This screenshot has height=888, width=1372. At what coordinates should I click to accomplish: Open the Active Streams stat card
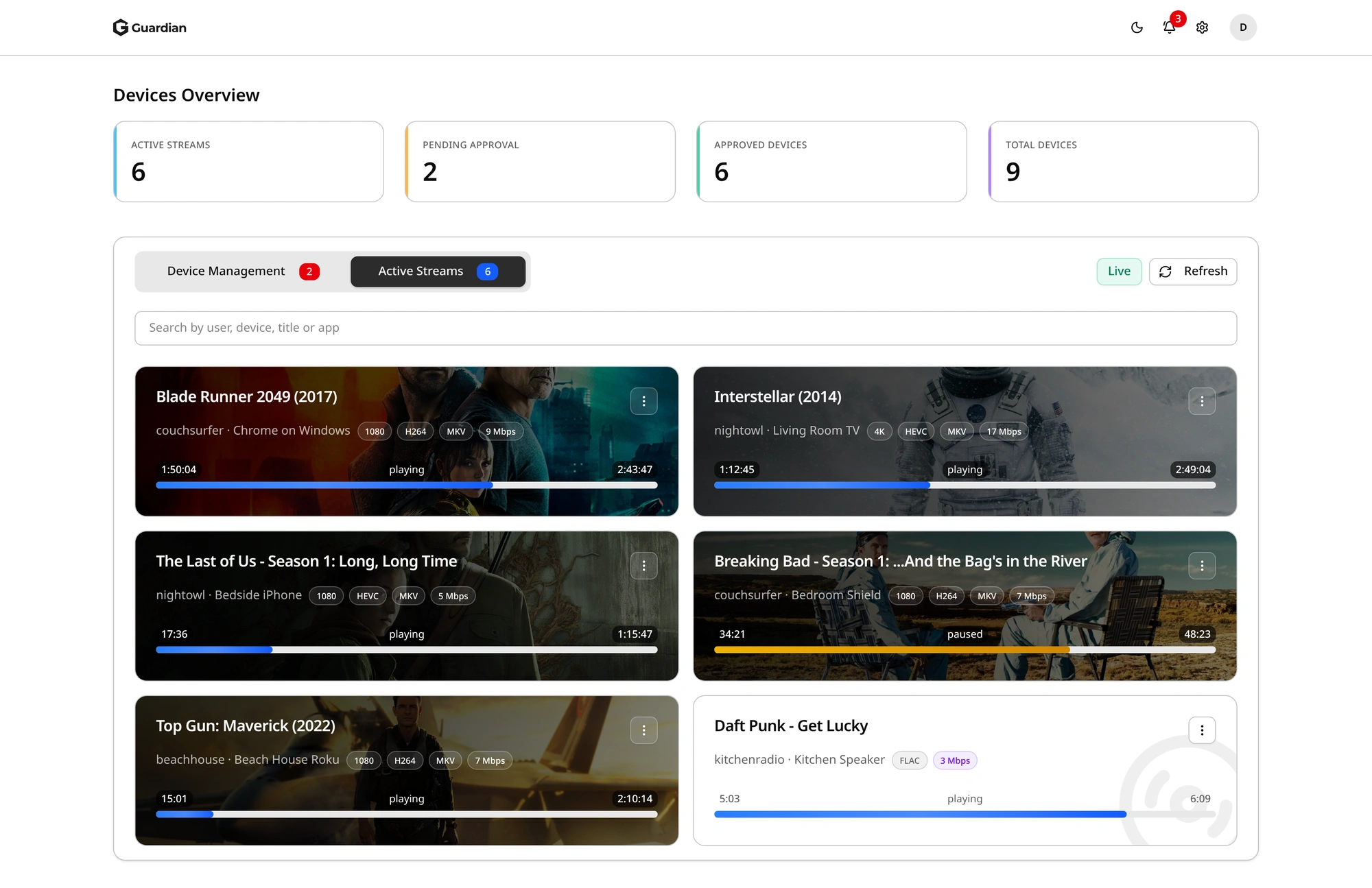pyautogui.click(x=248, y=162)
